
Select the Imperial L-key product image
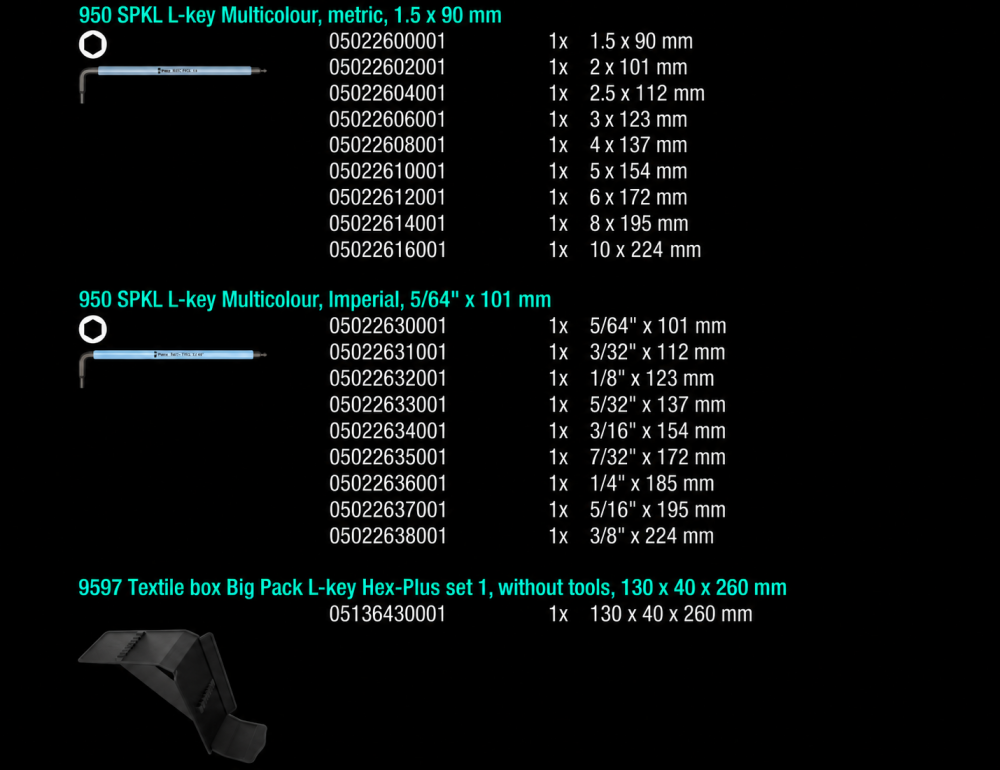(173, 367)
